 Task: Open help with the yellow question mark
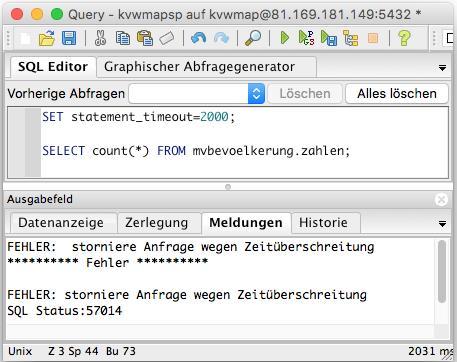click(404, 38)
